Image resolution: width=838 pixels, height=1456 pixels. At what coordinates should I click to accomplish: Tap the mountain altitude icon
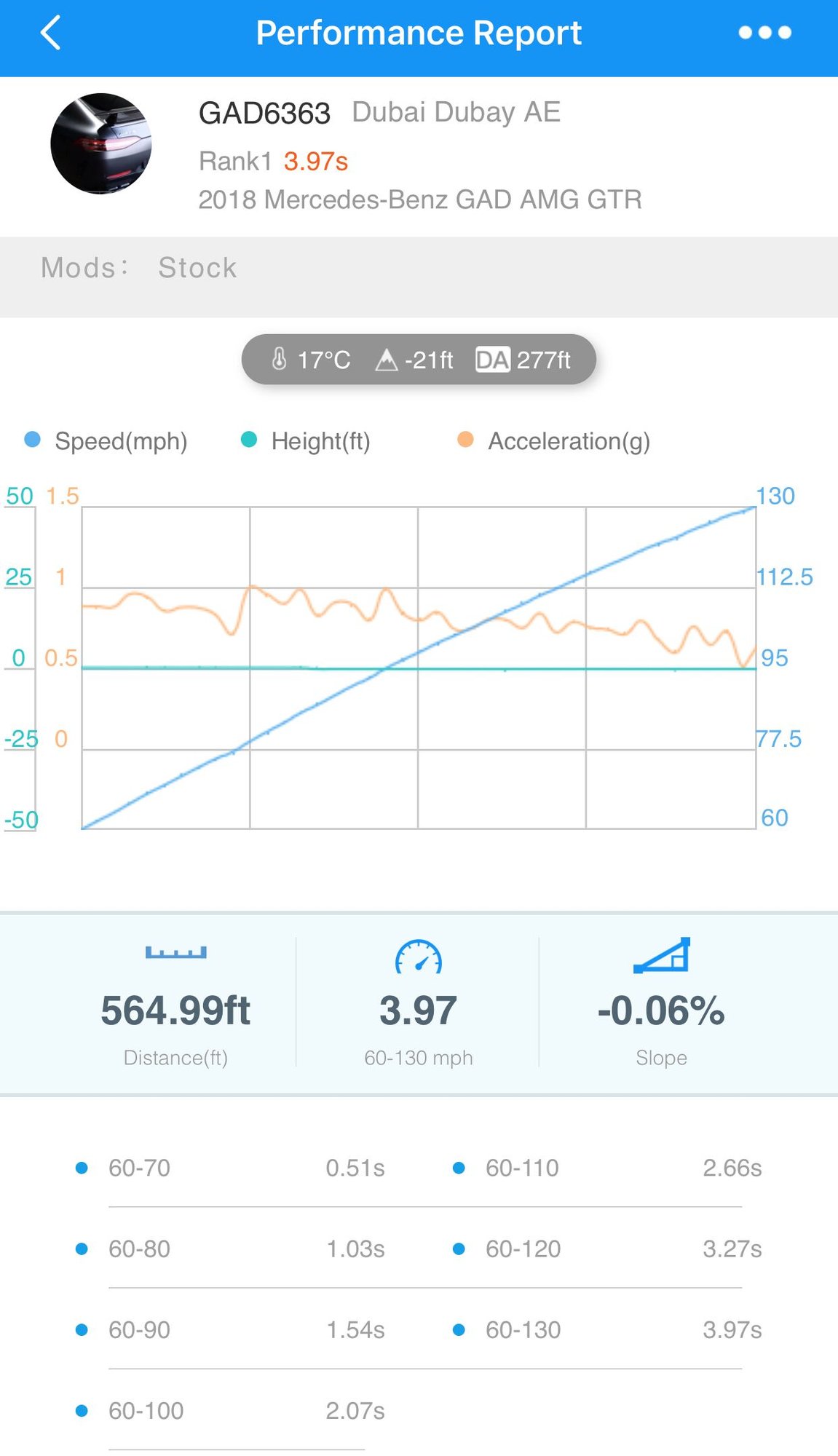coord(386,360)
